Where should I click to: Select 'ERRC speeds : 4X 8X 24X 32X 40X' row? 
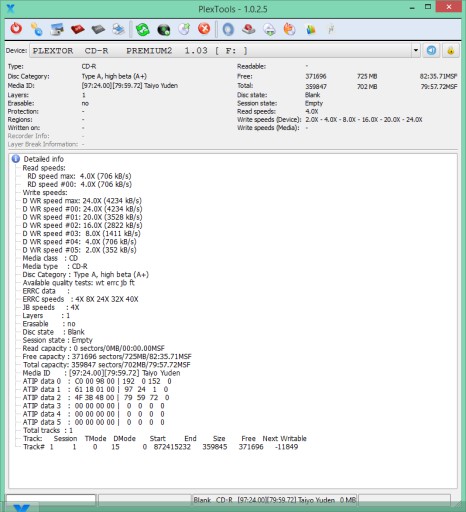(80, 299)
